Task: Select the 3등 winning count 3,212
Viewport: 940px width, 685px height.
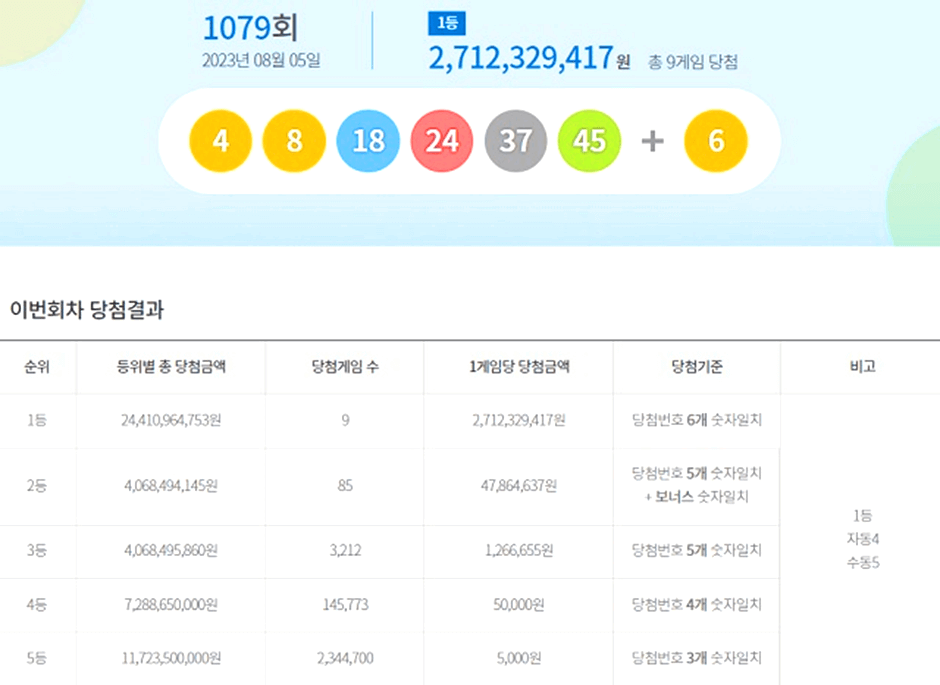Action: 345,551
